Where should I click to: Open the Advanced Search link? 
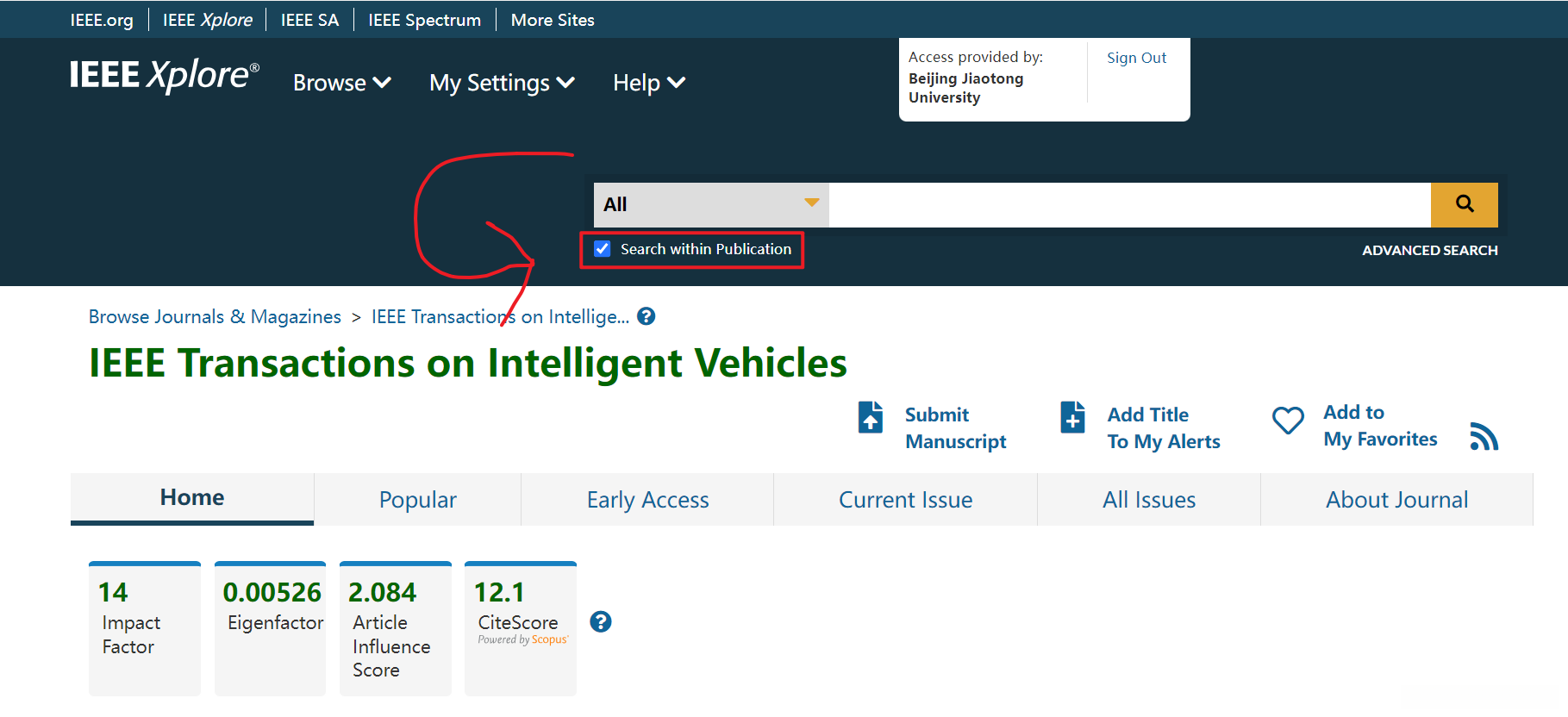click(x=1429, y=250)
